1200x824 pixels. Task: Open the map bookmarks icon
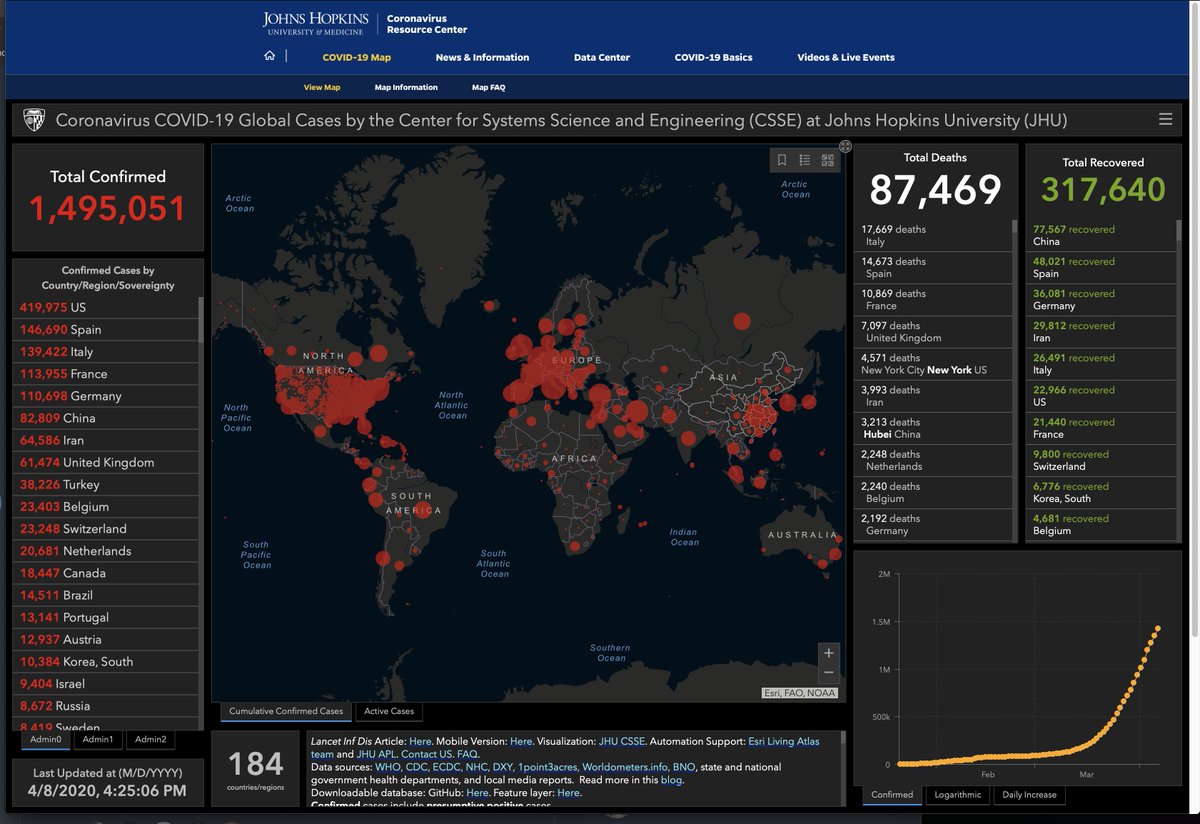(782, 160)
